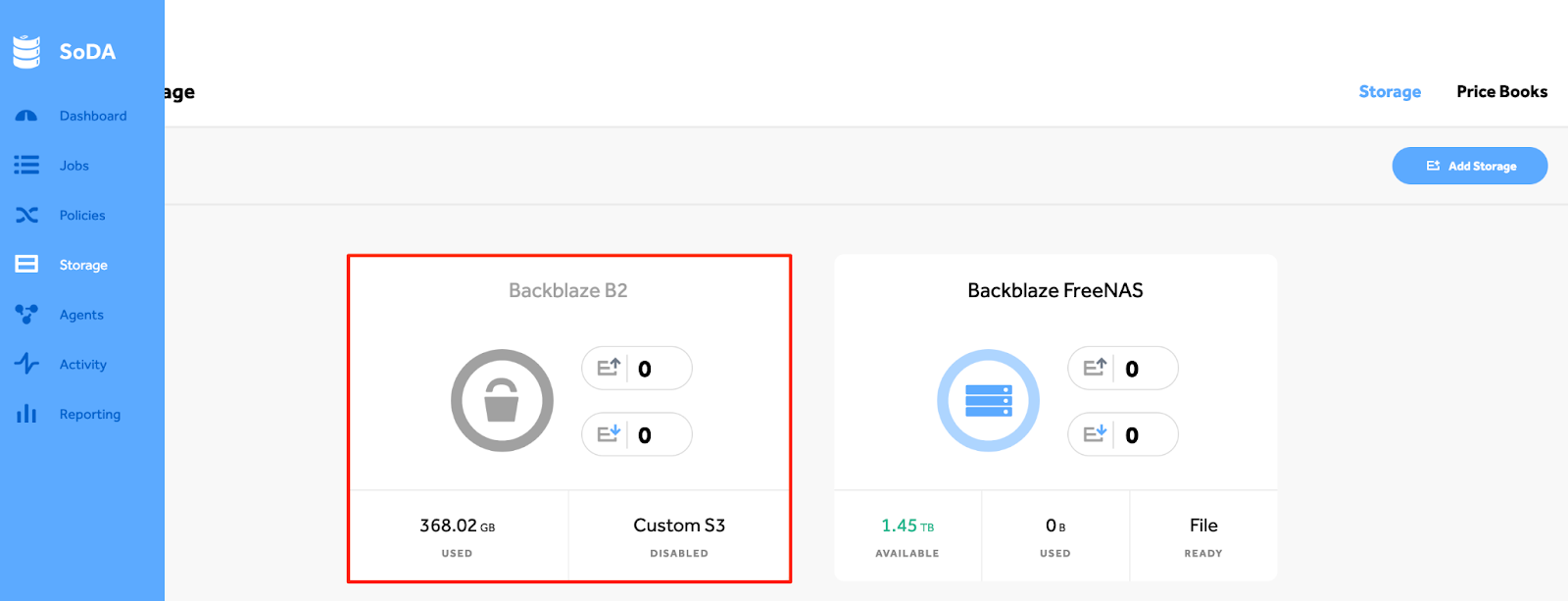The height and width of the screenshot is (601, 1568).
Task: Click the AVAILABLE label on FreeNAS
Action: pos(907,553)
